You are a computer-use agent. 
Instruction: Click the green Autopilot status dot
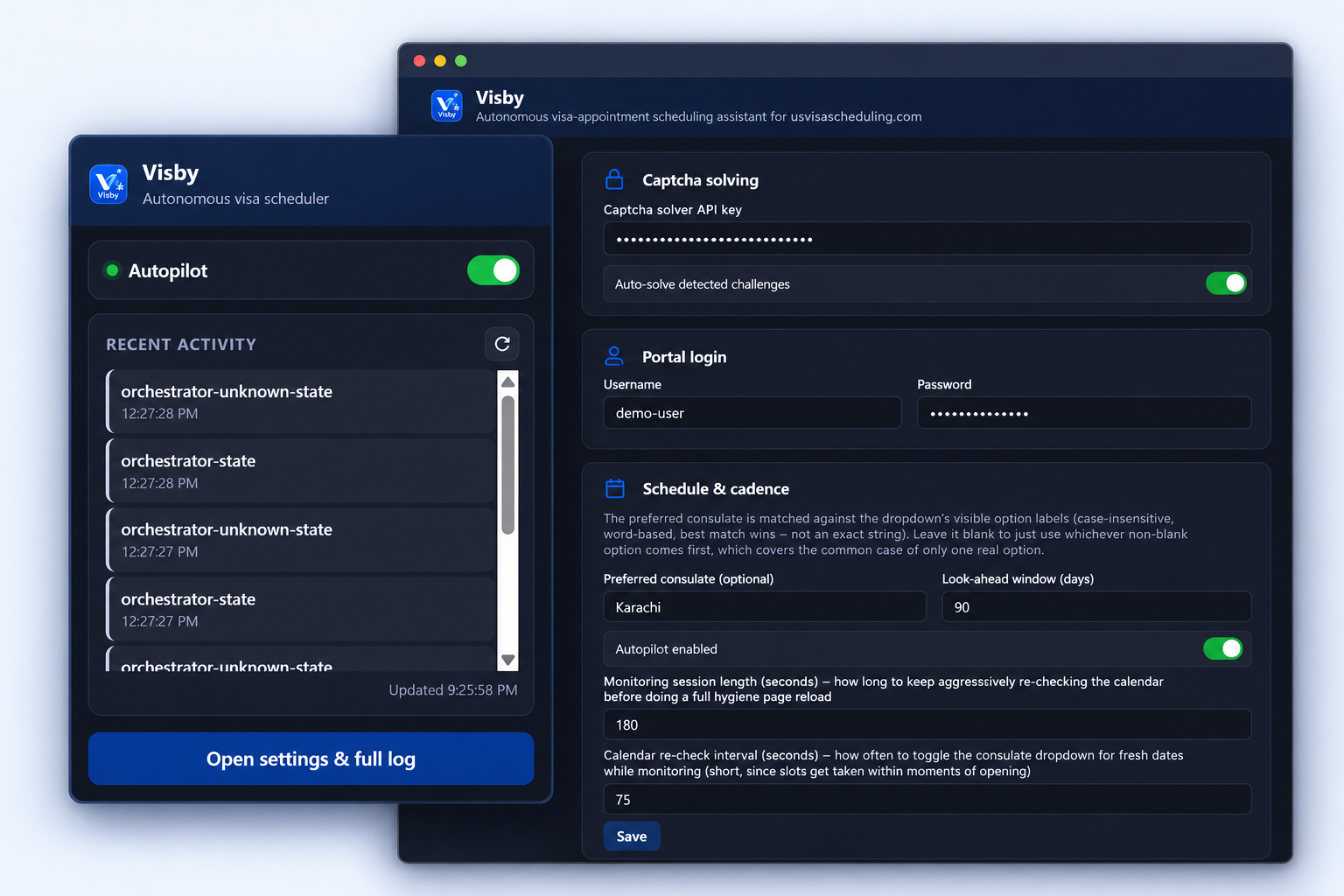pyautogui.click(x=112, y=270)
